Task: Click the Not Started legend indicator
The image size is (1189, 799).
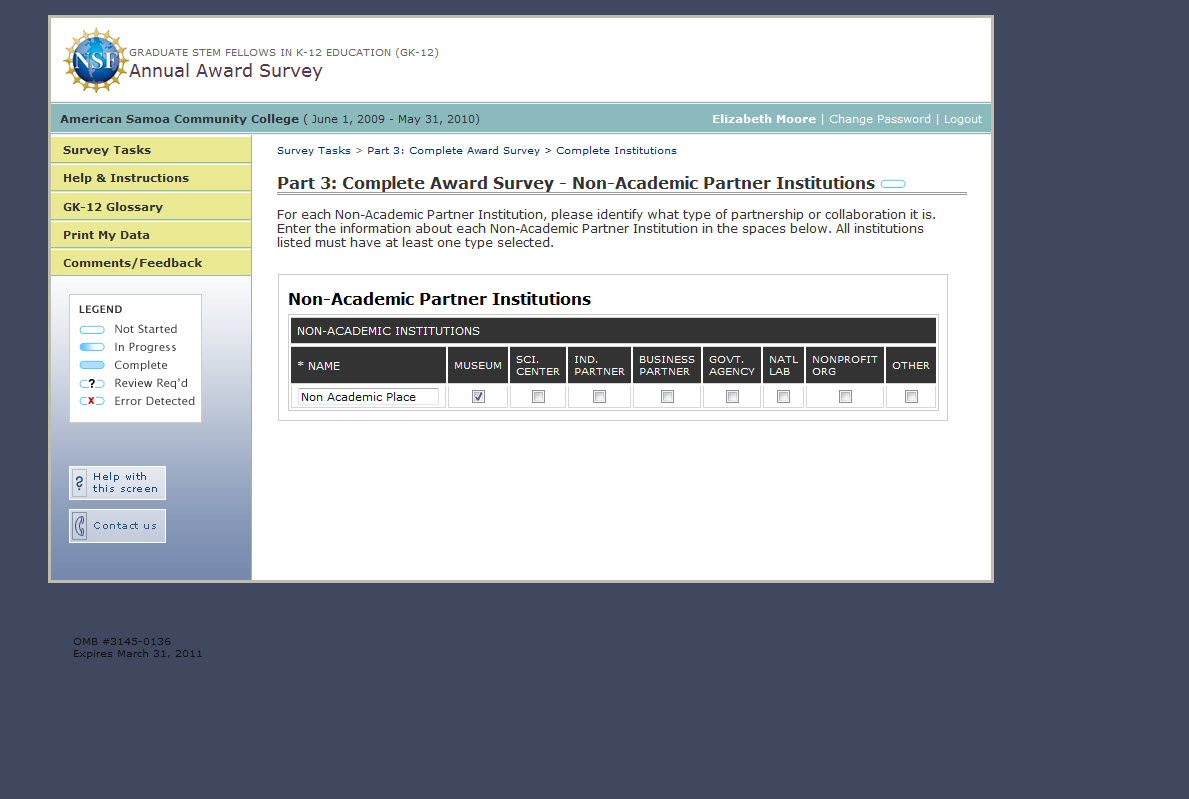Action: coord(92,330)
